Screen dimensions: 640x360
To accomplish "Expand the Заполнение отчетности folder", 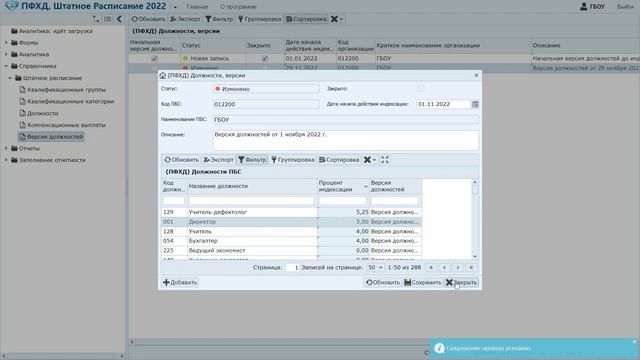I will point(6,160).
